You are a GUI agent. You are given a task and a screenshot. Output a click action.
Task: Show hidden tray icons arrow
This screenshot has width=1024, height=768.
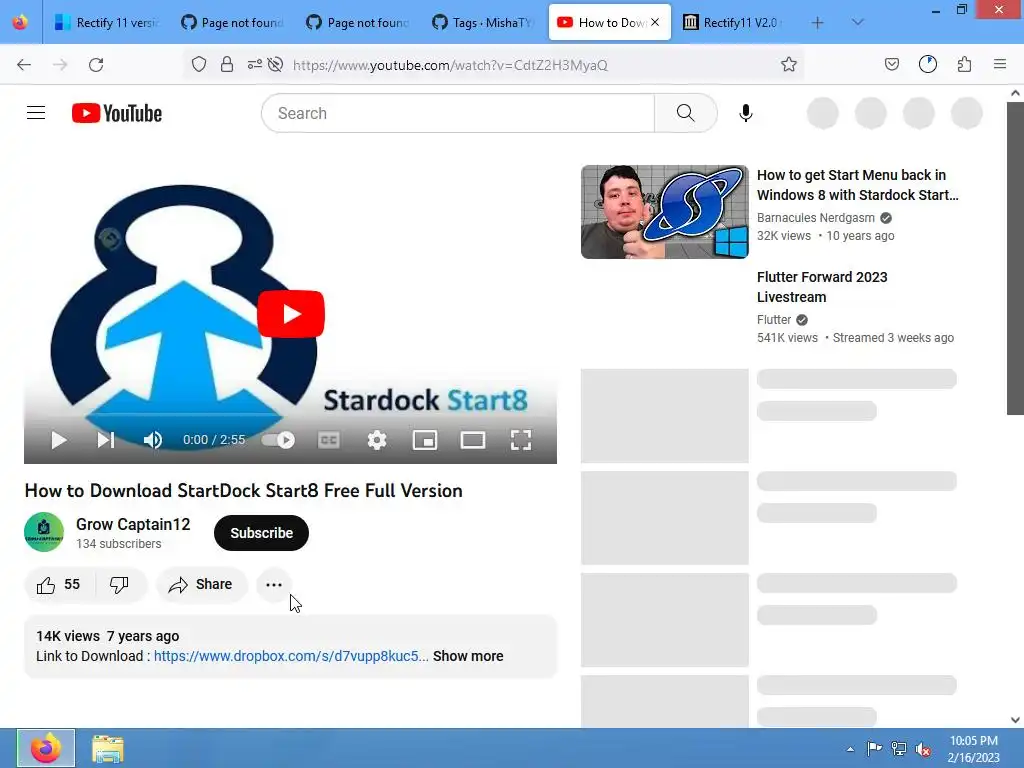click(x=850, y=749)
